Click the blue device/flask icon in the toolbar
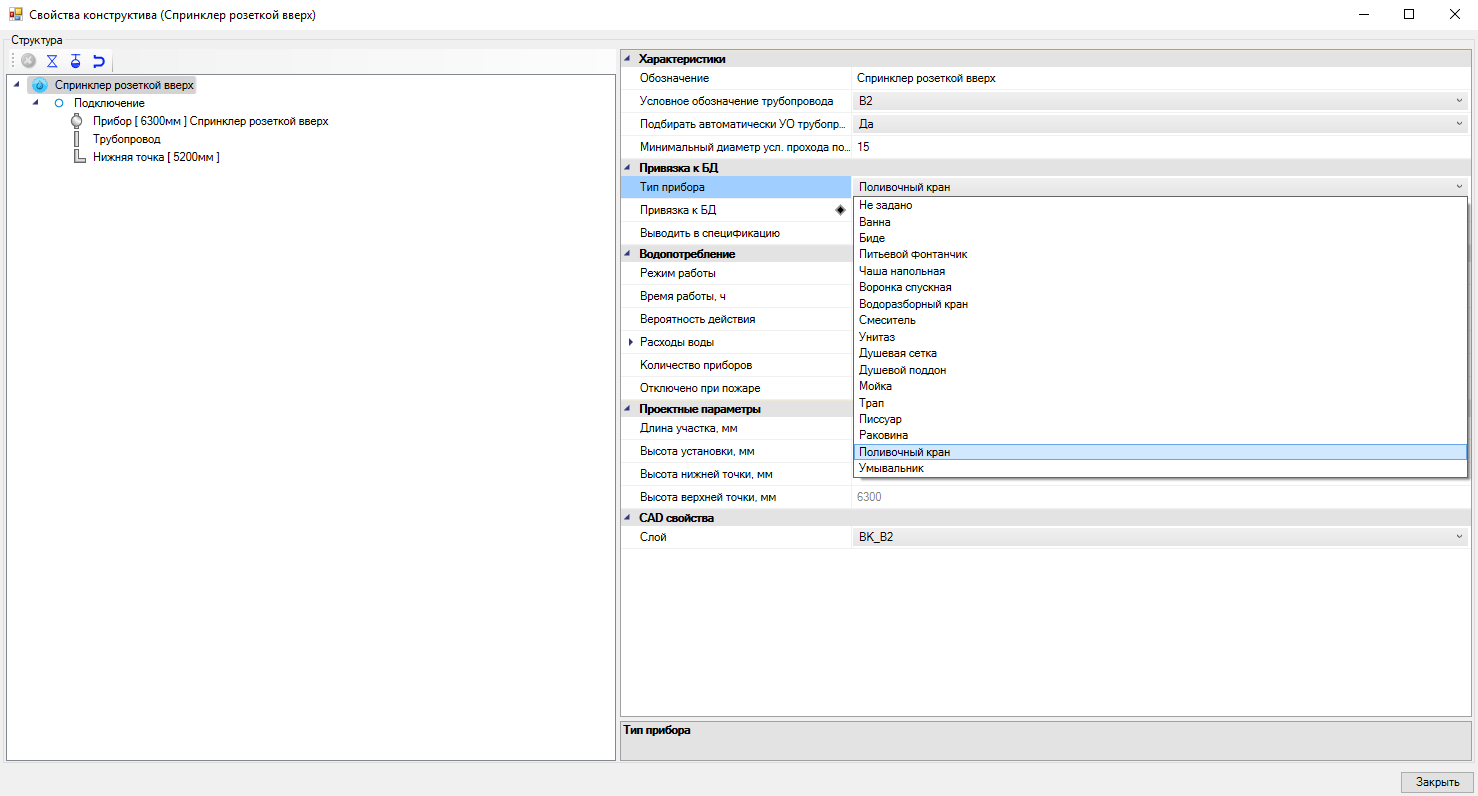Viewport: 1478px width, 796px height. click(75, 61)
